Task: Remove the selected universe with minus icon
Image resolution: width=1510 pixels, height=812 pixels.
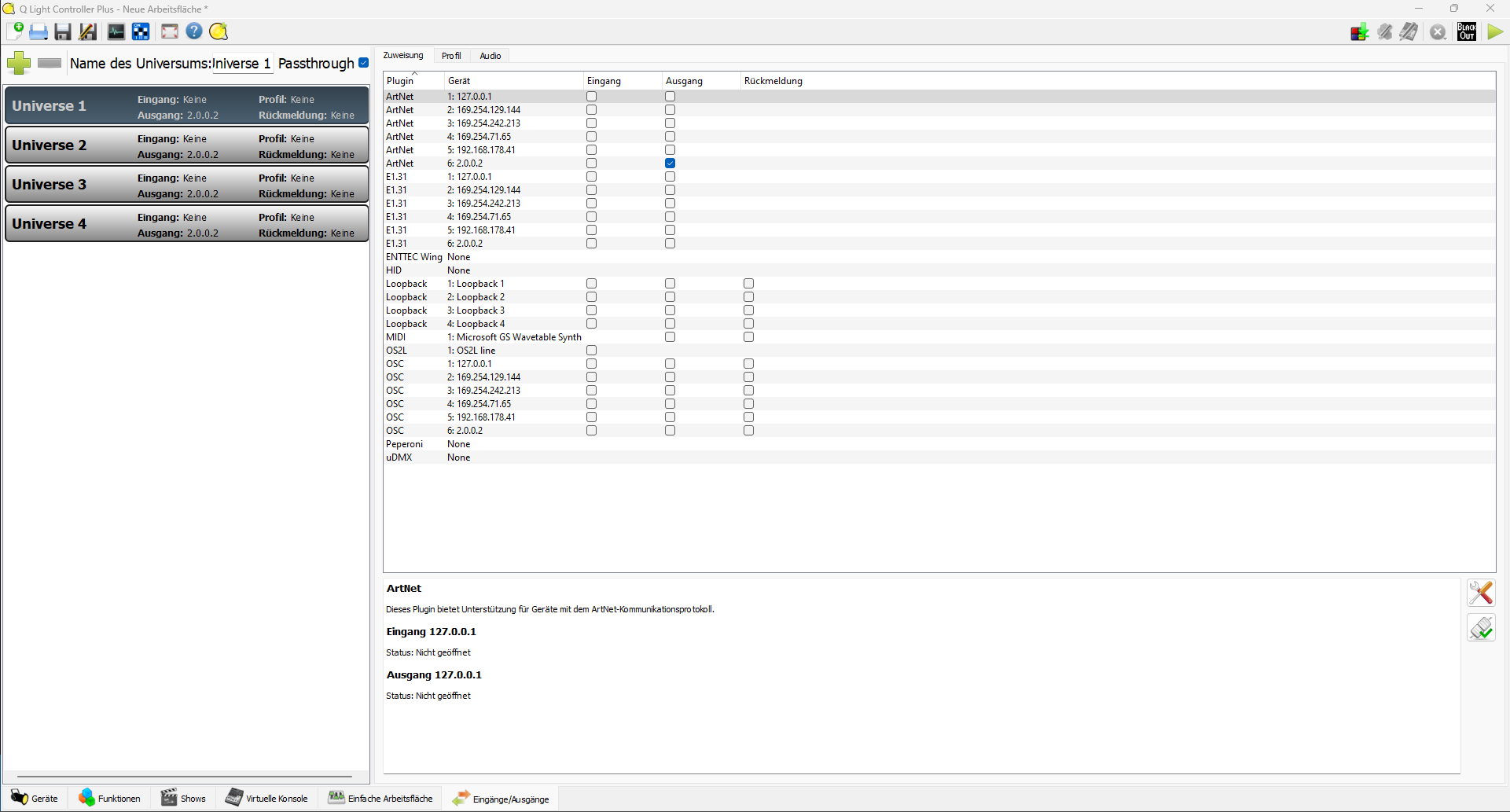Action: (50, 63)
